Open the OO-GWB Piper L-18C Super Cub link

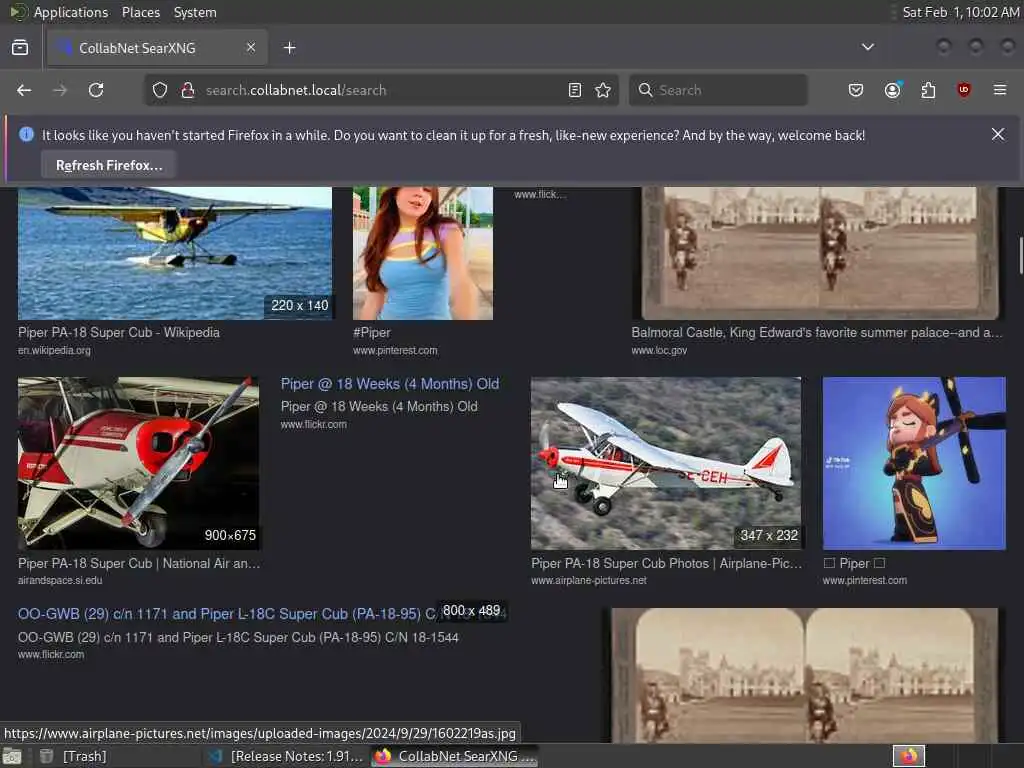(227, 614)
